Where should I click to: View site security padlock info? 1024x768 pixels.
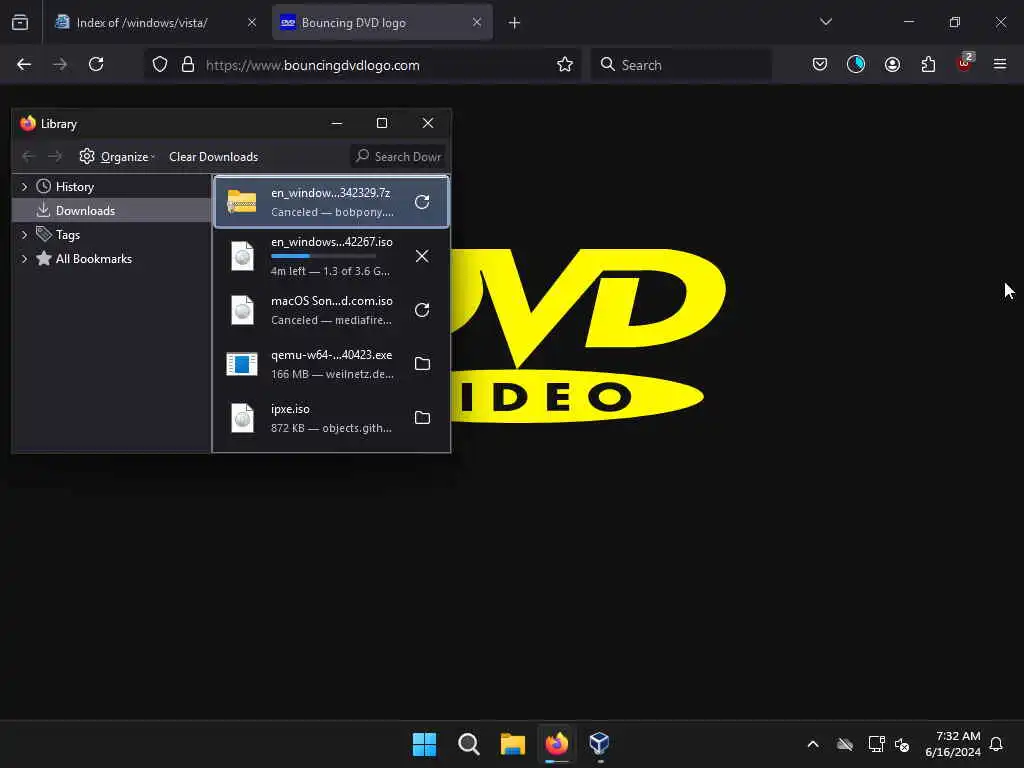(188, 64)
